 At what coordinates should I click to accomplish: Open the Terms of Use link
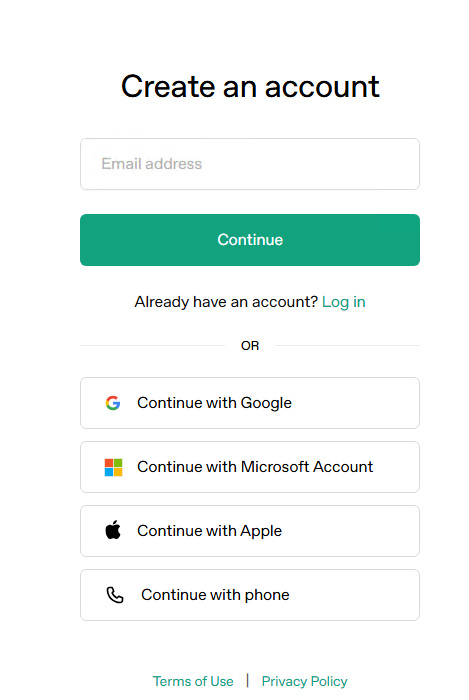193,681
